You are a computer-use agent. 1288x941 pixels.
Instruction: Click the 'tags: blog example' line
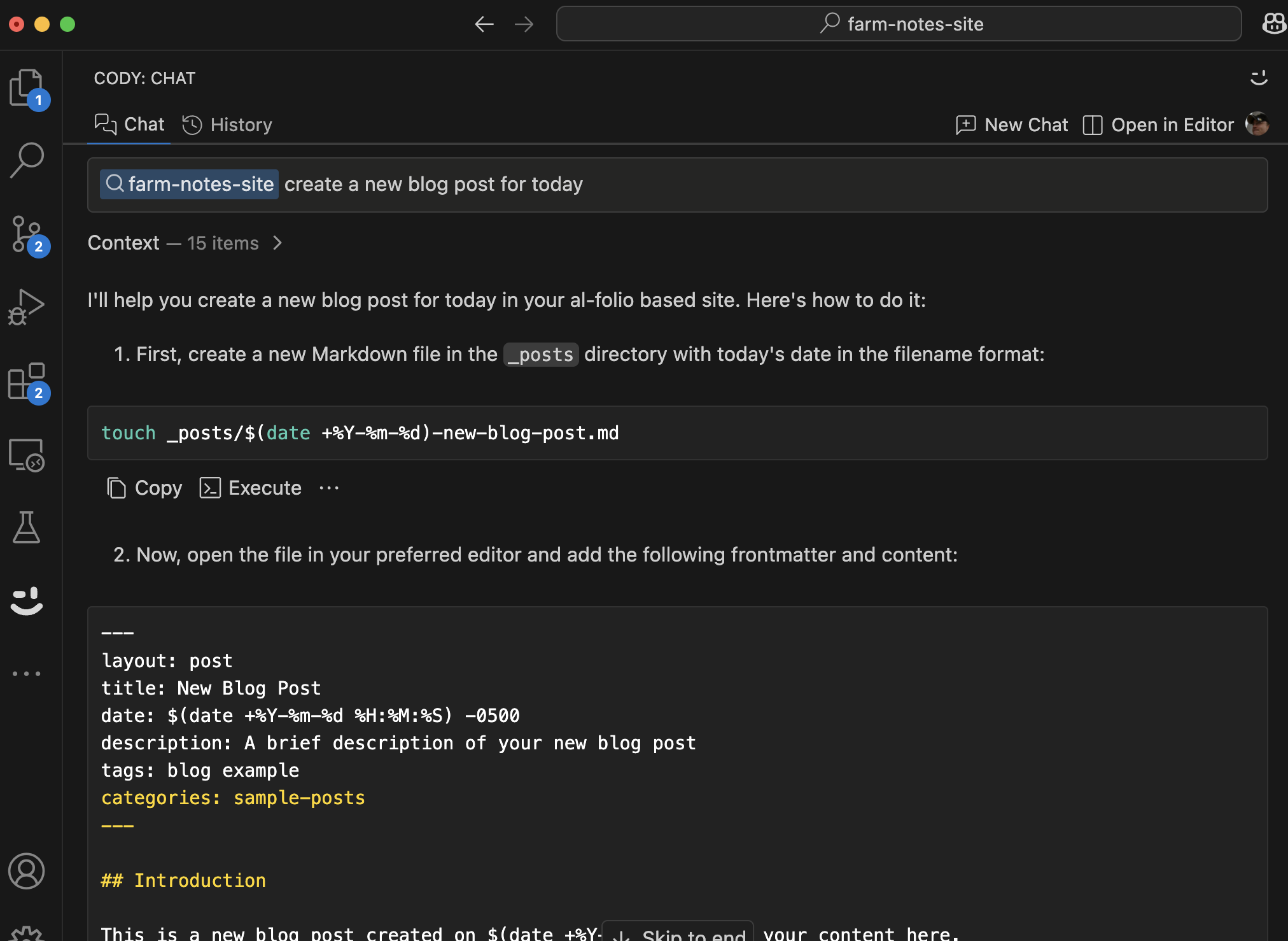click(200, 770)
